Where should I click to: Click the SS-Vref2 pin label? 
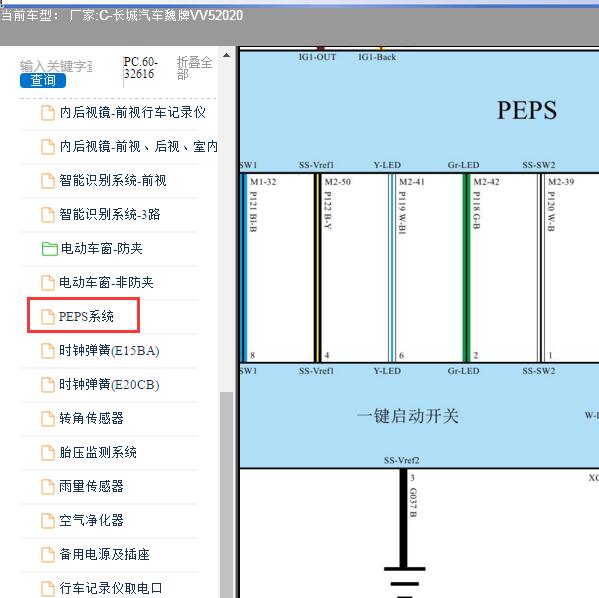[x=401, y=460]
